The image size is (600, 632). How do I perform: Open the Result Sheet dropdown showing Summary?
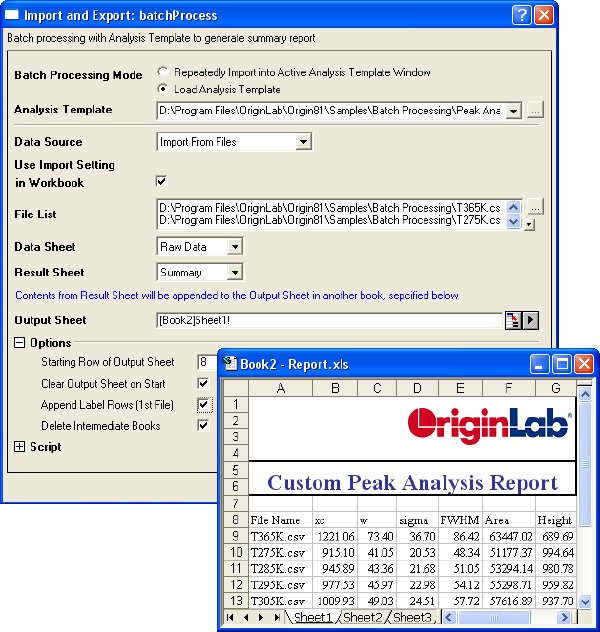tap(235, 272)
